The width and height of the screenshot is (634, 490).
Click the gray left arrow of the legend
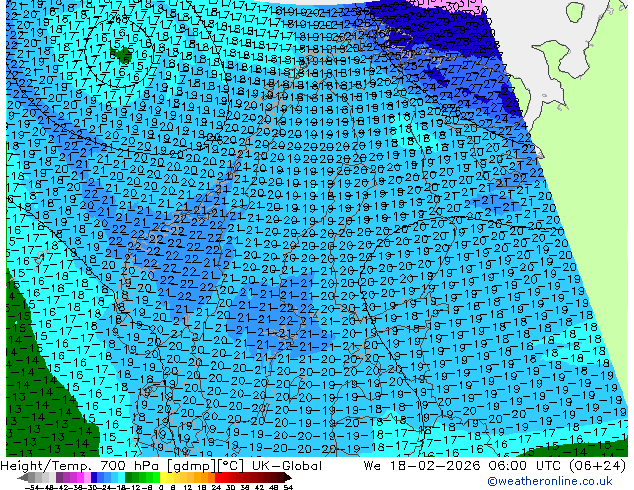tap(23, 477)
